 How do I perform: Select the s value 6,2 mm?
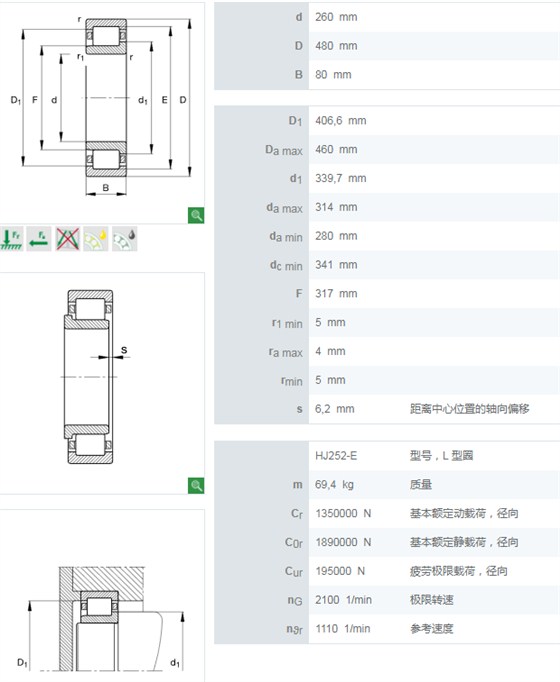pos(334,409)
